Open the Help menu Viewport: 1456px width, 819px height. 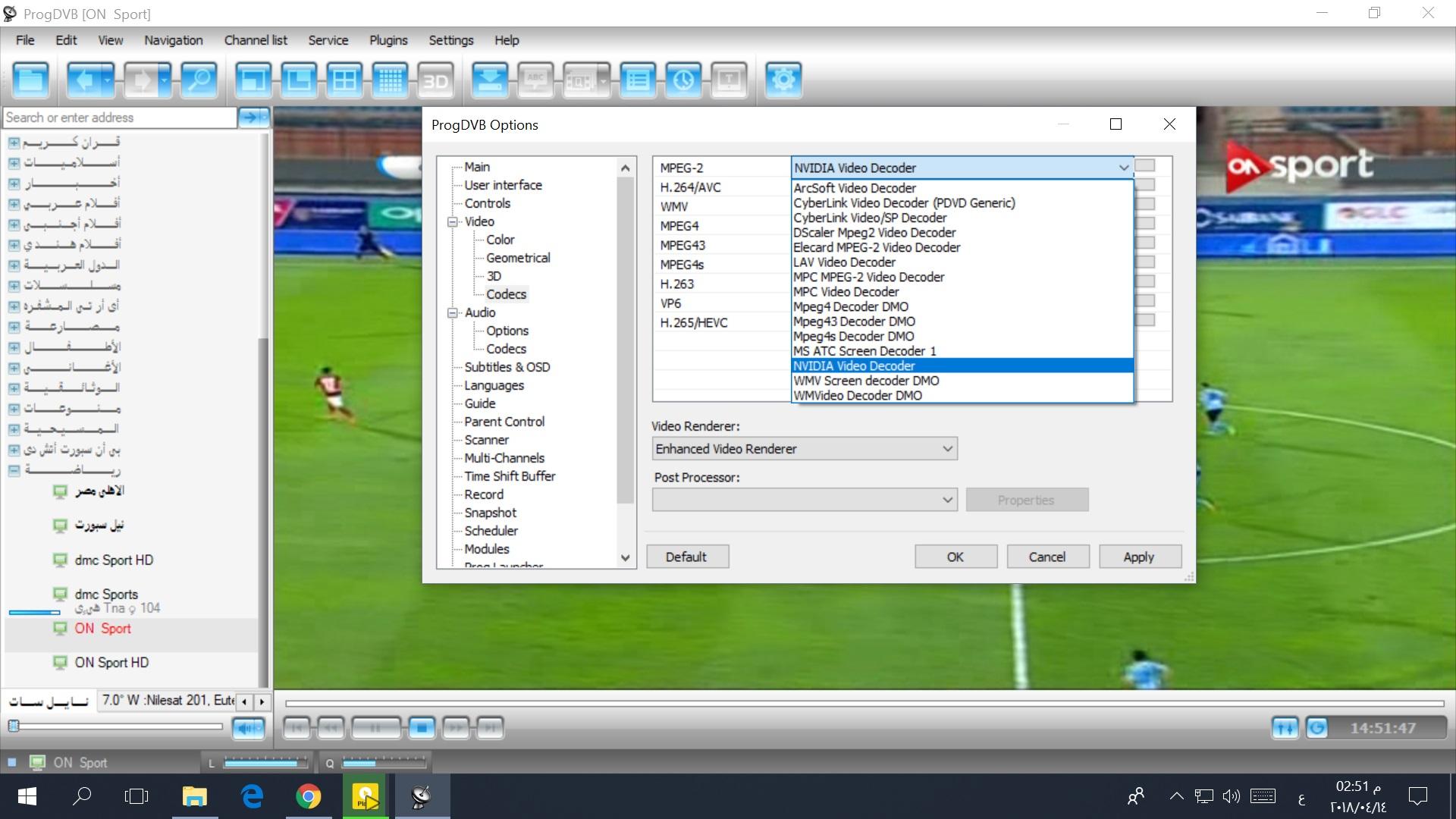coord(507,40)
